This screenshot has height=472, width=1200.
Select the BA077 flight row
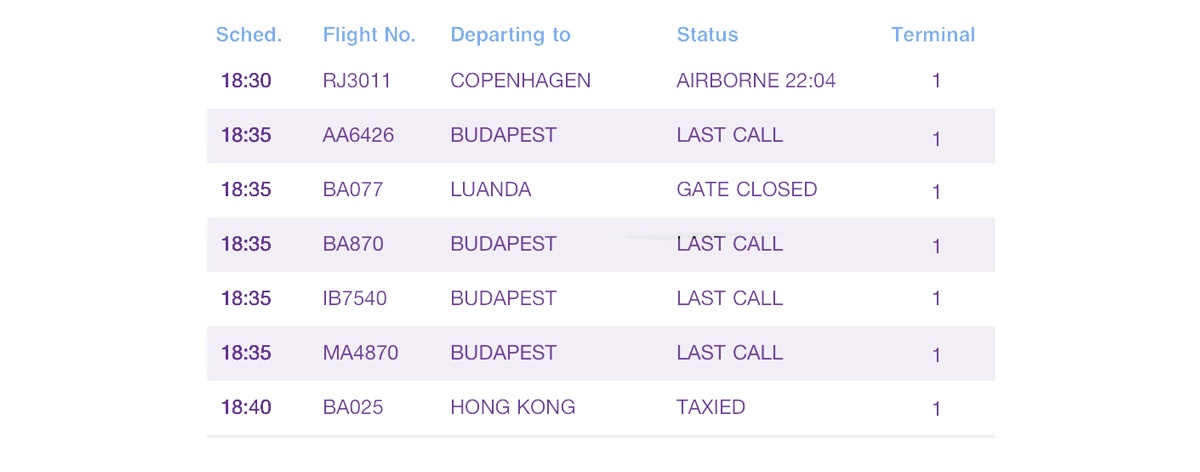[x=601, y=190]
